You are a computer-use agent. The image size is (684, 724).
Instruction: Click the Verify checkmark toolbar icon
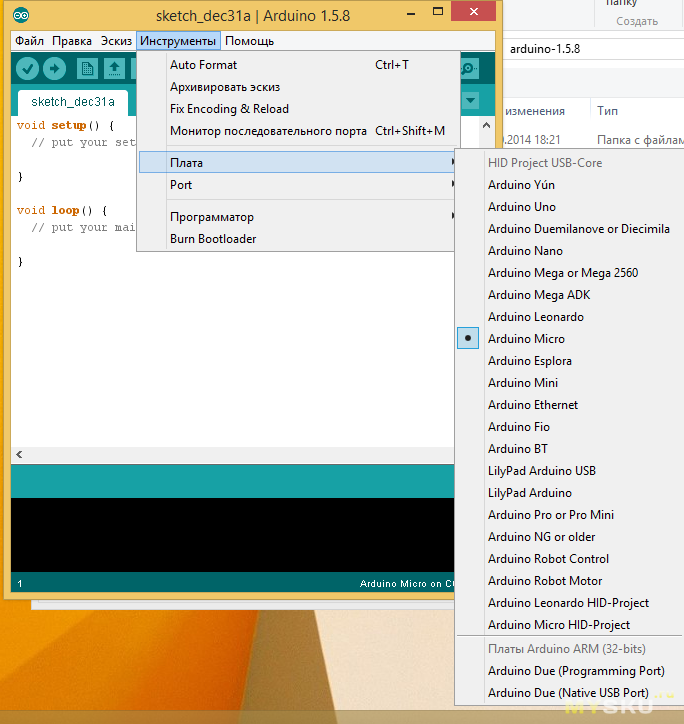[27, 69]
